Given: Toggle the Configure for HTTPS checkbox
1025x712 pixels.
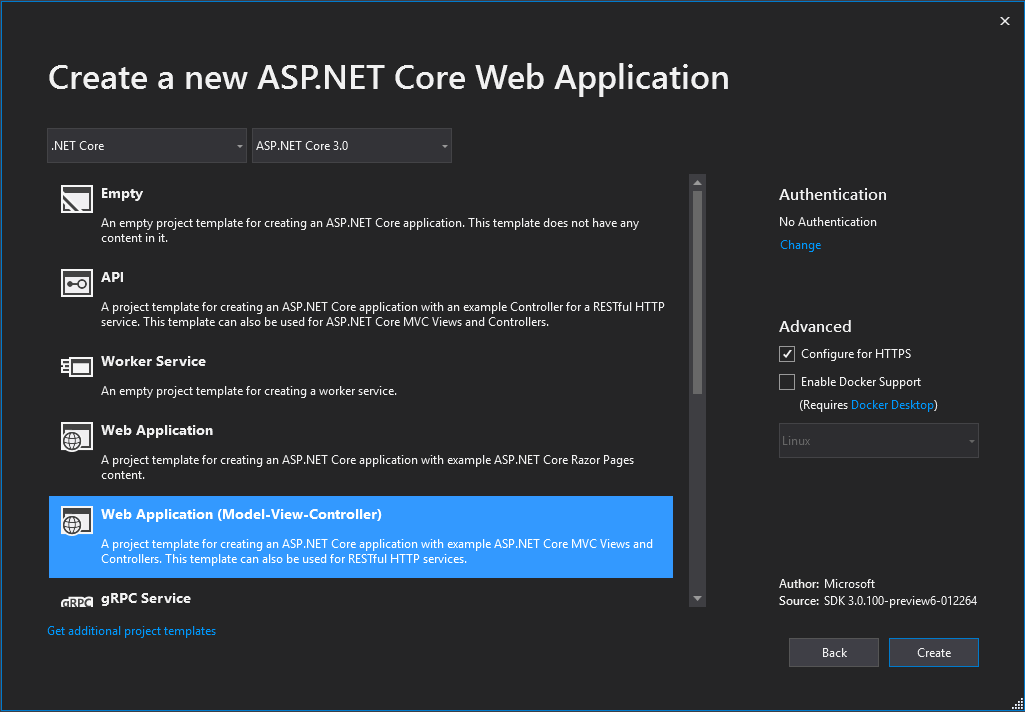Looking at the screenshot, I should 787,353.
